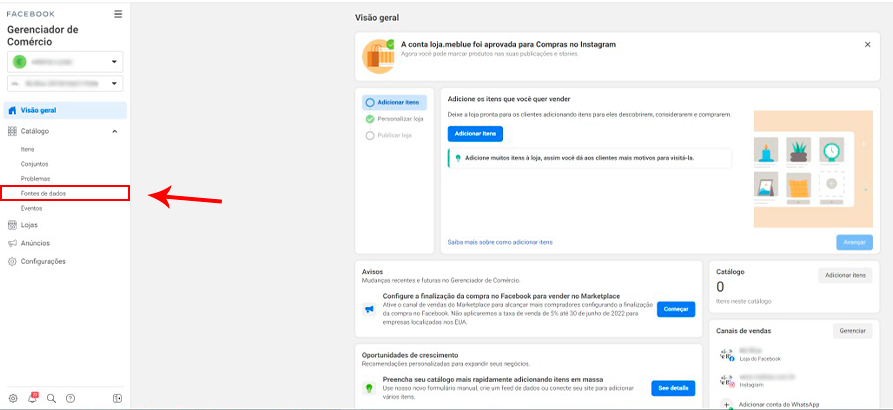Screen dimensions: 893x410
Task: Dismiss the Instagram approval banner
Action: point(867,44)
